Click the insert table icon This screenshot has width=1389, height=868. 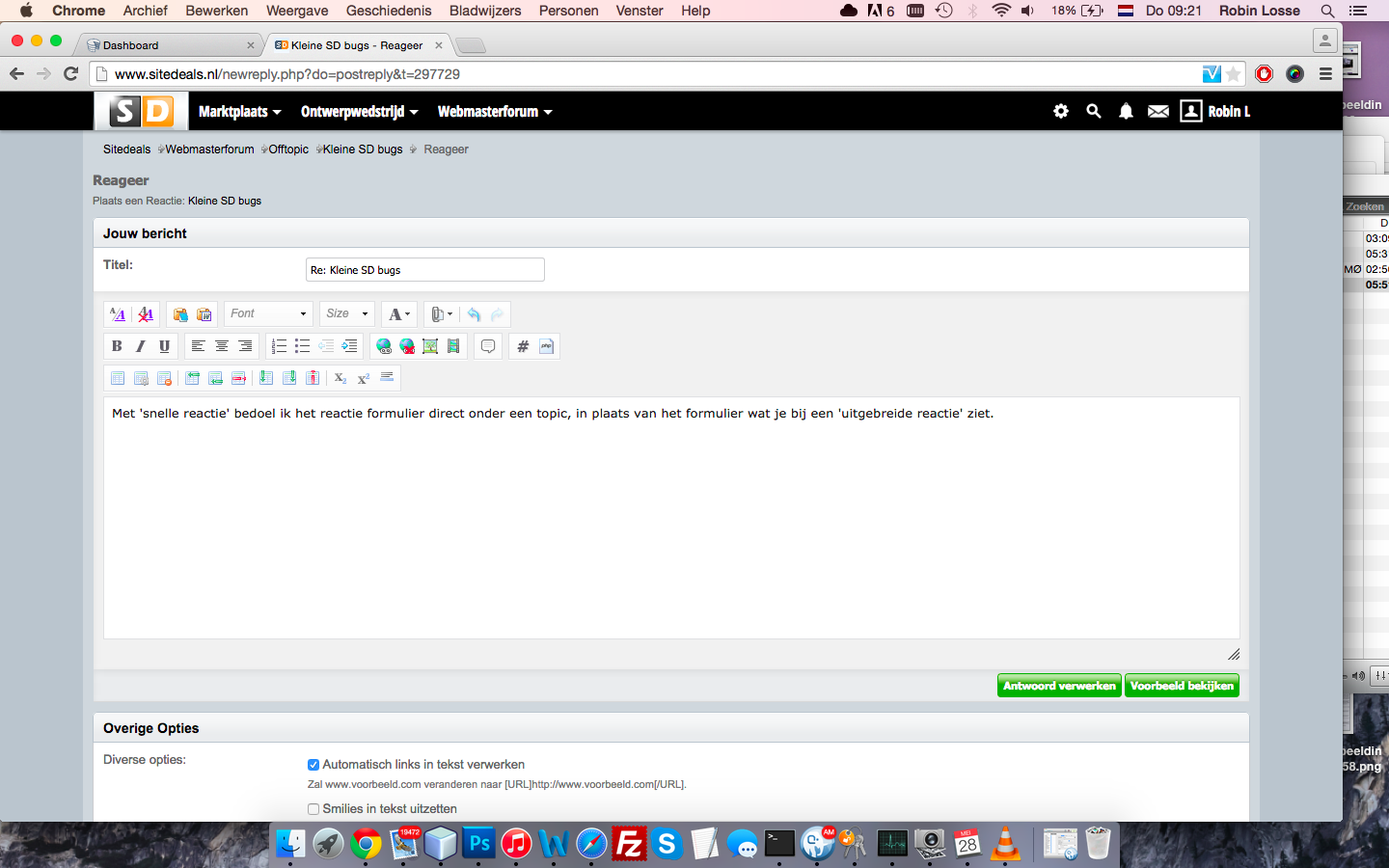pos(118,378)
